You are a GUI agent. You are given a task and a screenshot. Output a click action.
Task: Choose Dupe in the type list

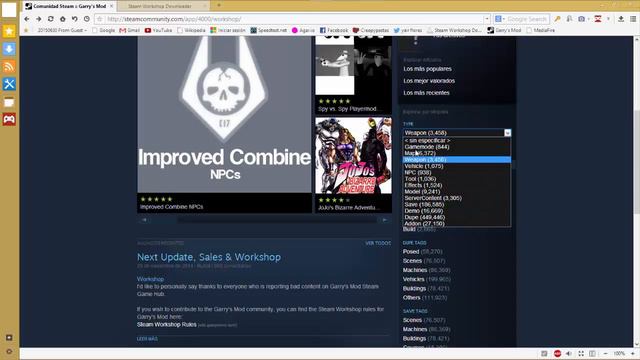pyautogui.click(x=456, y=217)
